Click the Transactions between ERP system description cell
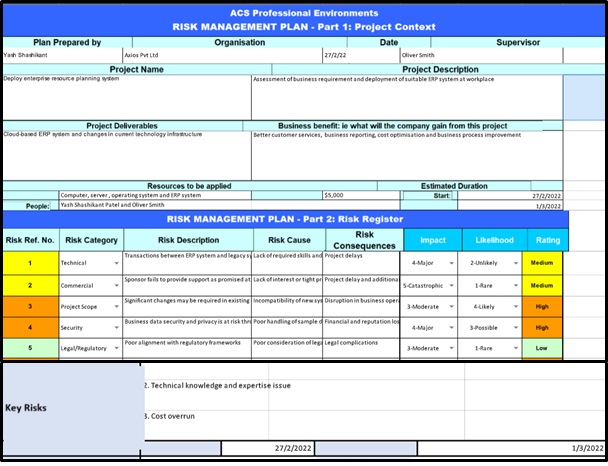 click(187, 263)
